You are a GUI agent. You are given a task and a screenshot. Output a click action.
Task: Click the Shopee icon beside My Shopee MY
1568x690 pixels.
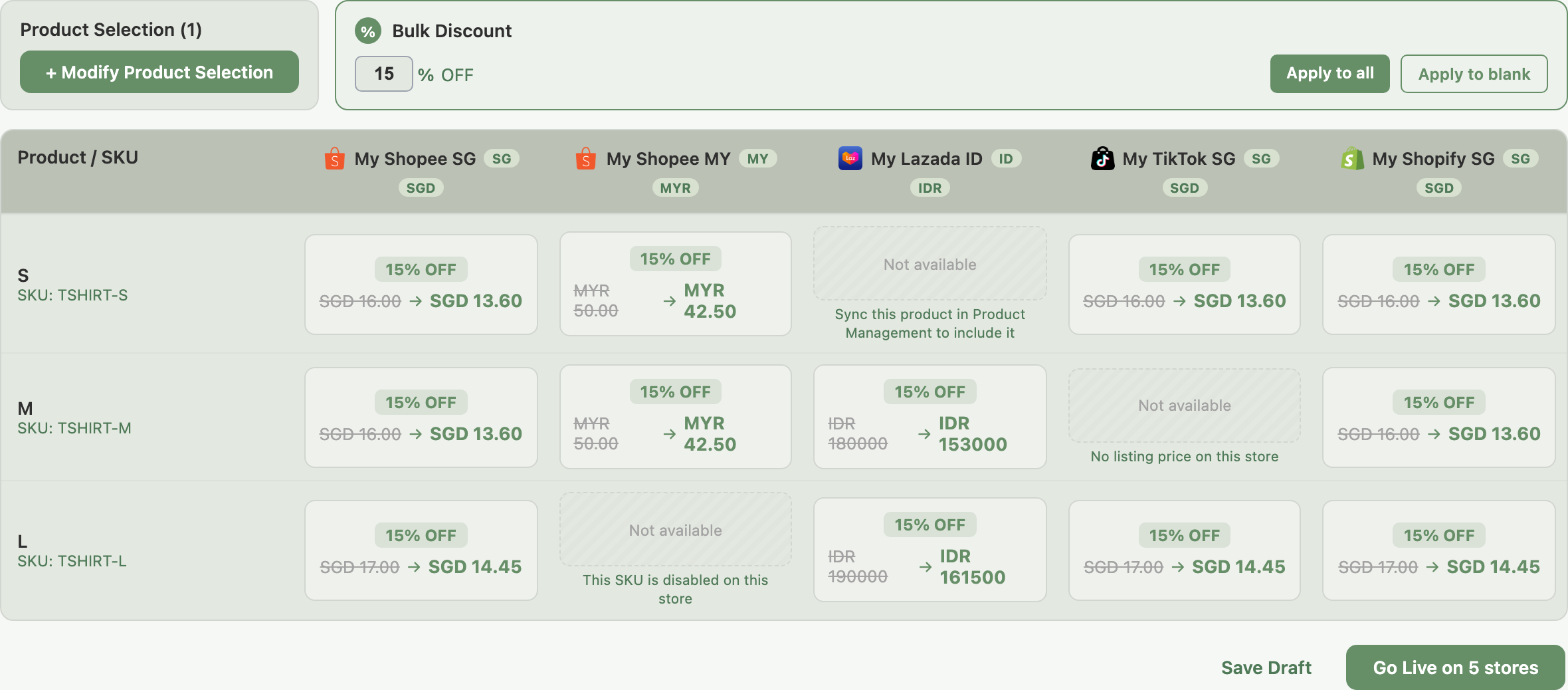click(586, 159)
